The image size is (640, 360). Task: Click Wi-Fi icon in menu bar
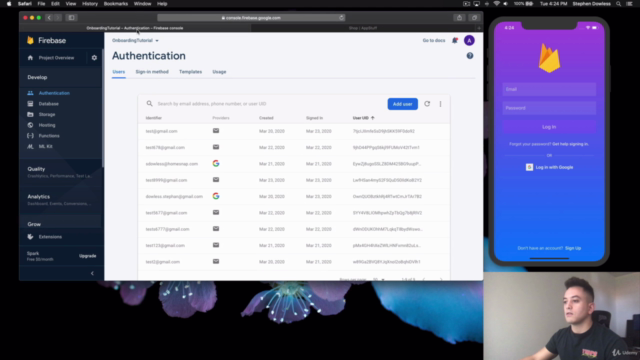tap(496, 4)
